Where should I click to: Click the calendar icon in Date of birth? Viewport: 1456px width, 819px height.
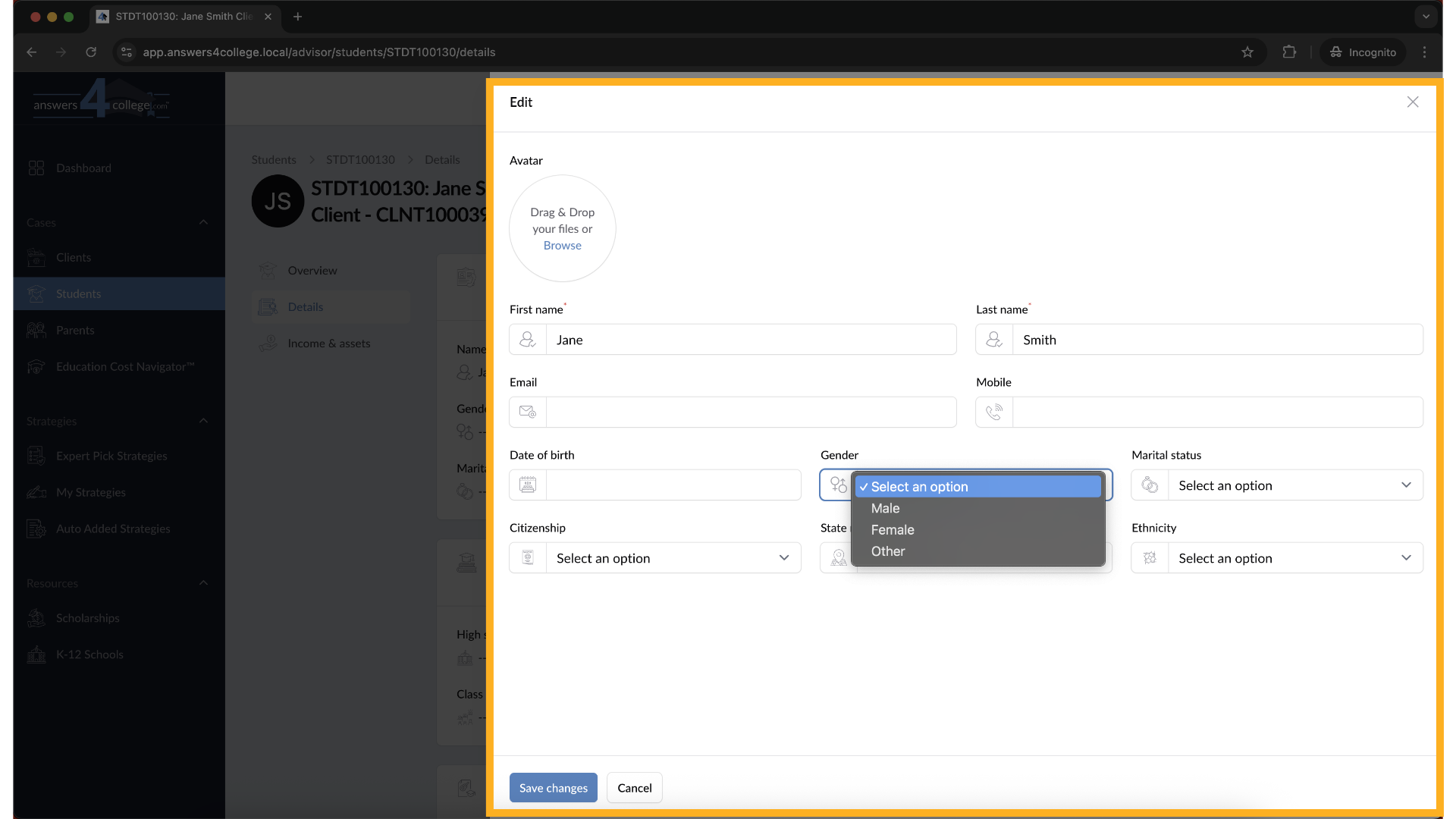[x=528, y=485]
